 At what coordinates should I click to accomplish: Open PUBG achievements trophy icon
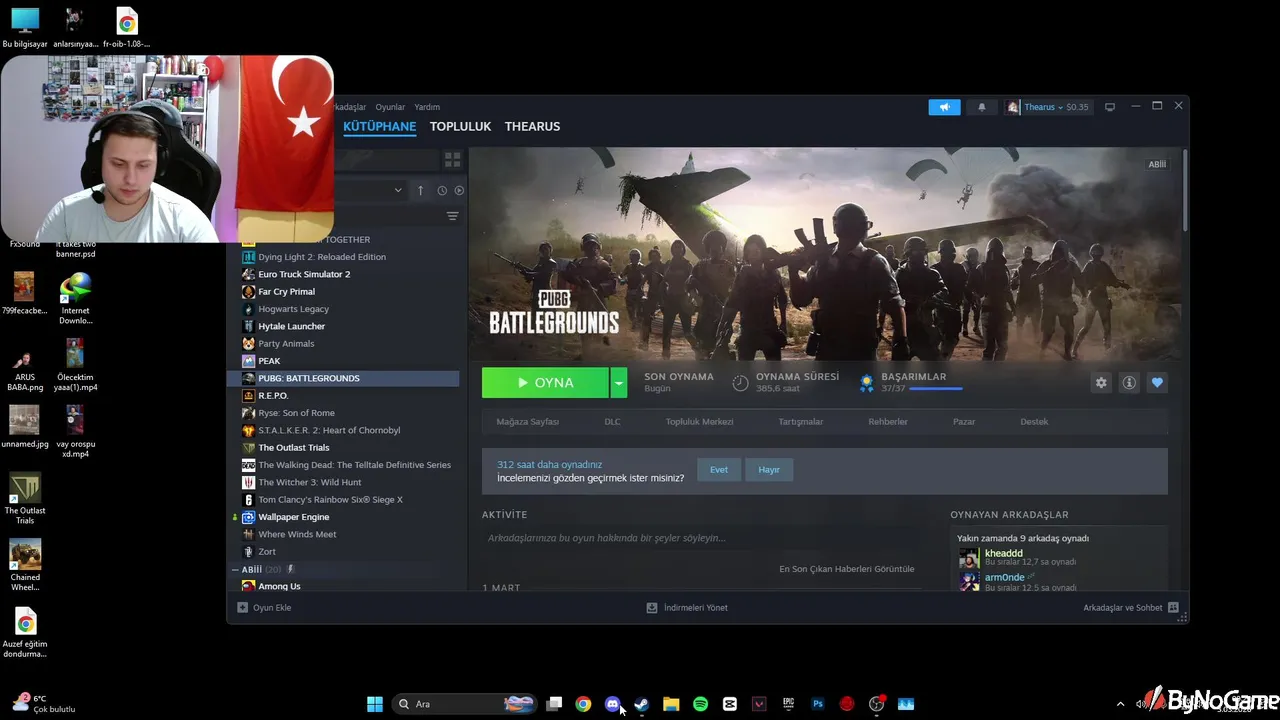pos(867,383)
